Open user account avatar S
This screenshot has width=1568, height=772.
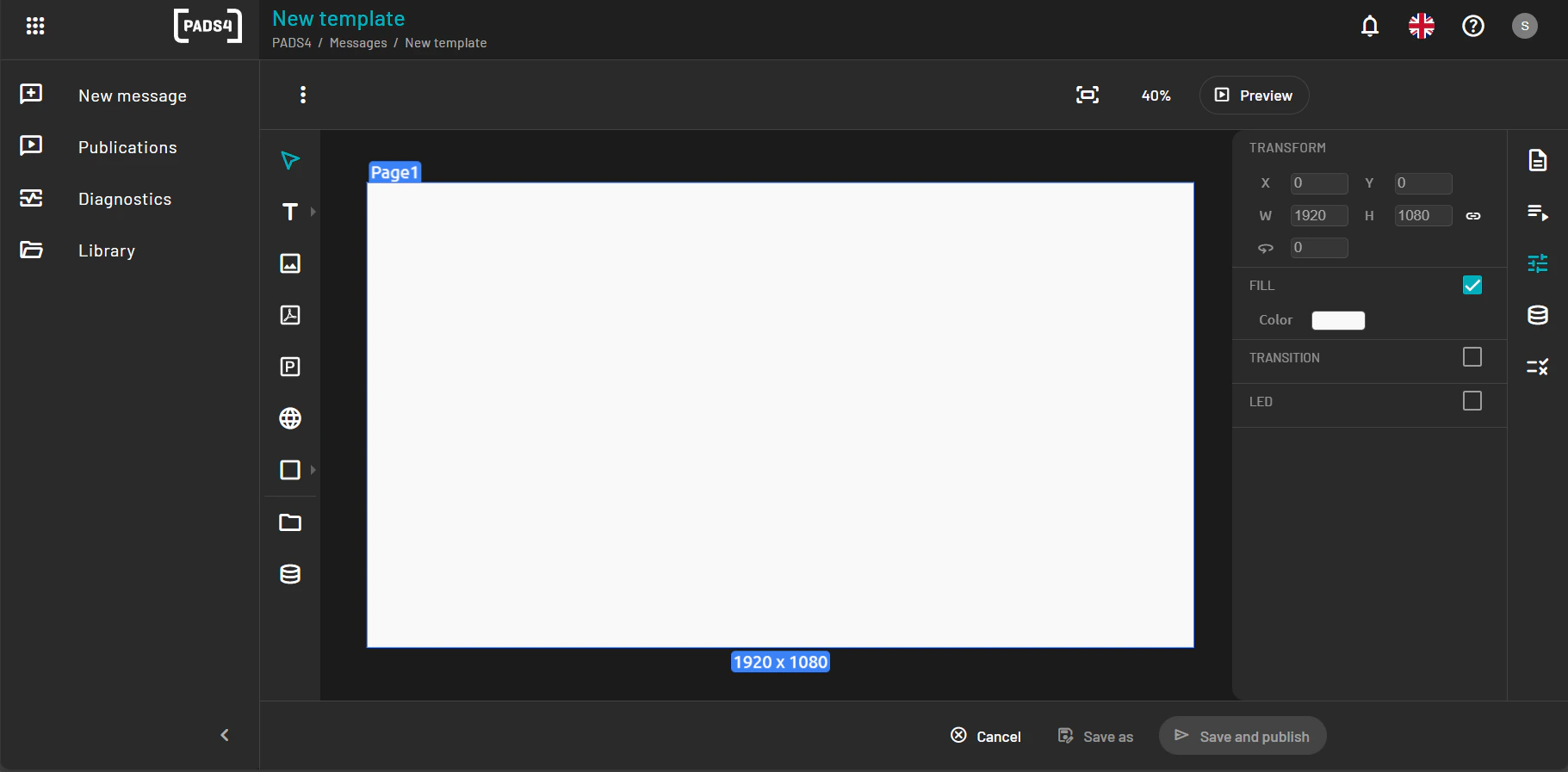coord(1525,26)
